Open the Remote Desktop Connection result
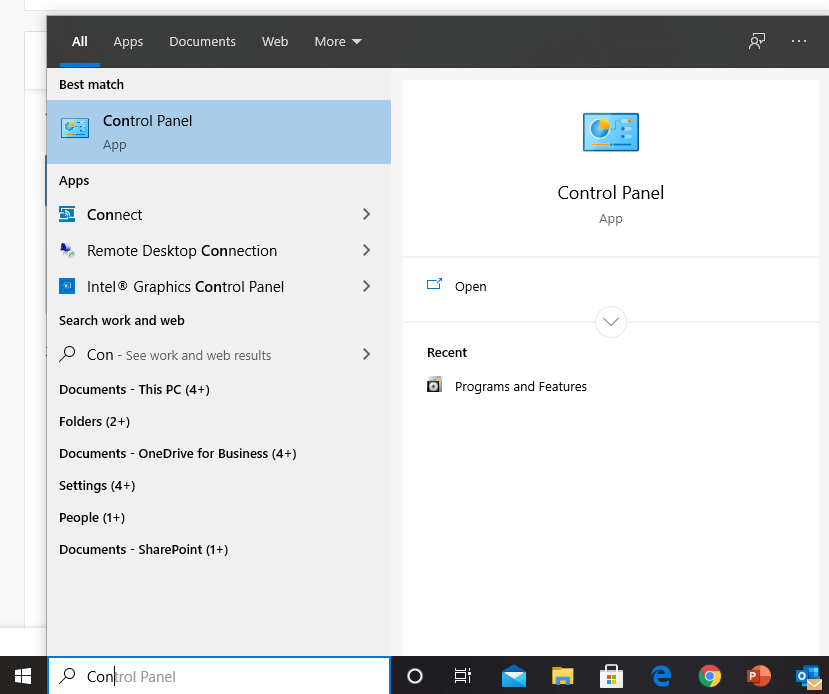The height and width of the screenshot is (694, 829). click(219, 250)
